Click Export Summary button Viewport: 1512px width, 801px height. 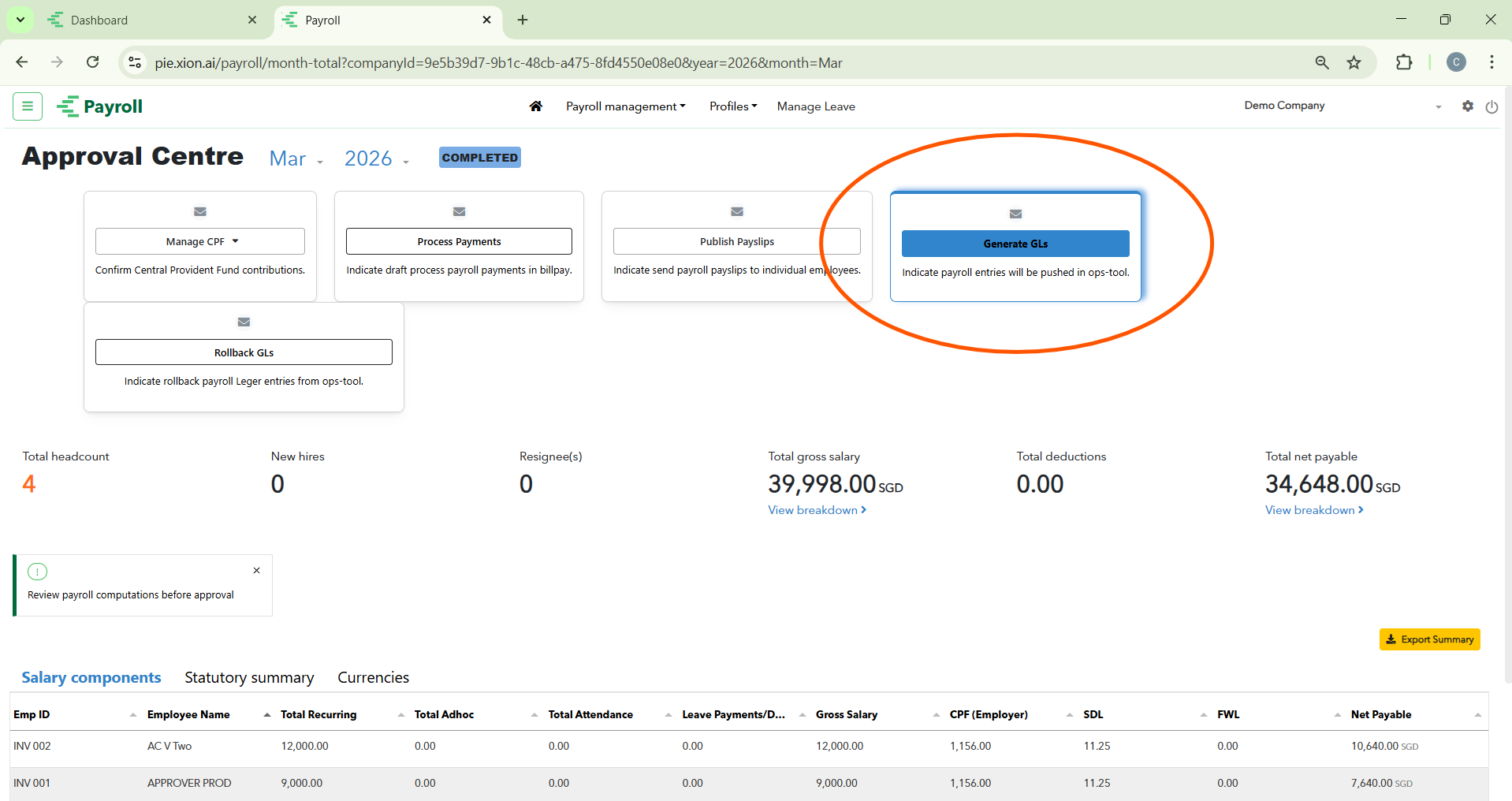[x=1429, y=639]
